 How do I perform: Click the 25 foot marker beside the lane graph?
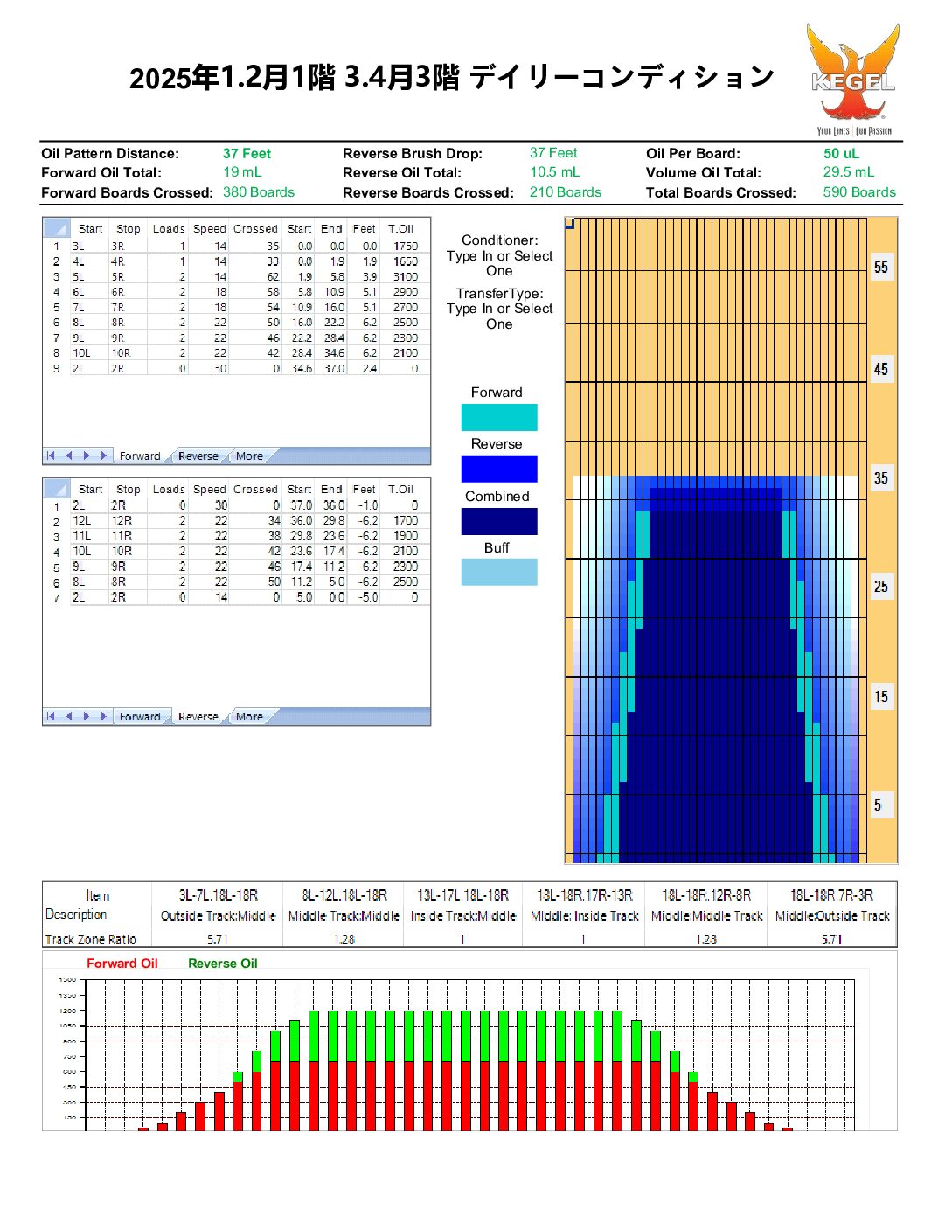tap(881, 587)
